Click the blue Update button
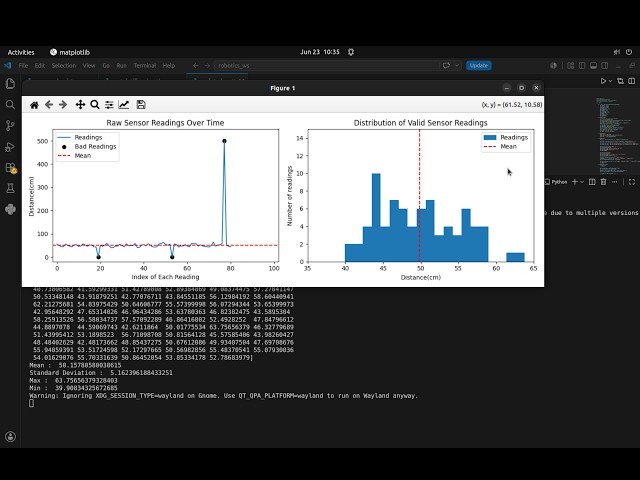The image size is (640, 480). click(x=478, y=65)
